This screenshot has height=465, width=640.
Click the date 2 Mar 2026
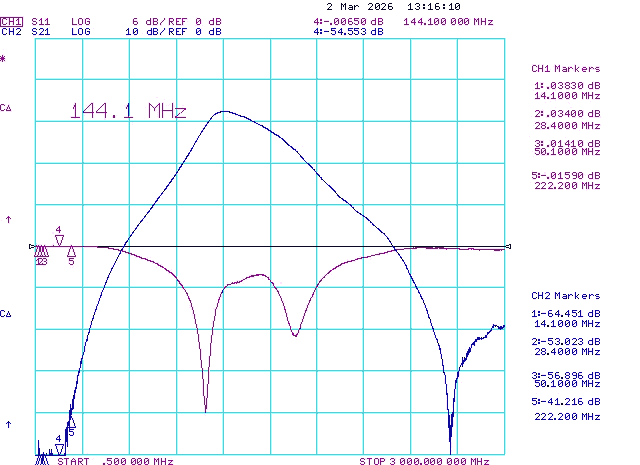pyautogui.click(x=360, y=7)
